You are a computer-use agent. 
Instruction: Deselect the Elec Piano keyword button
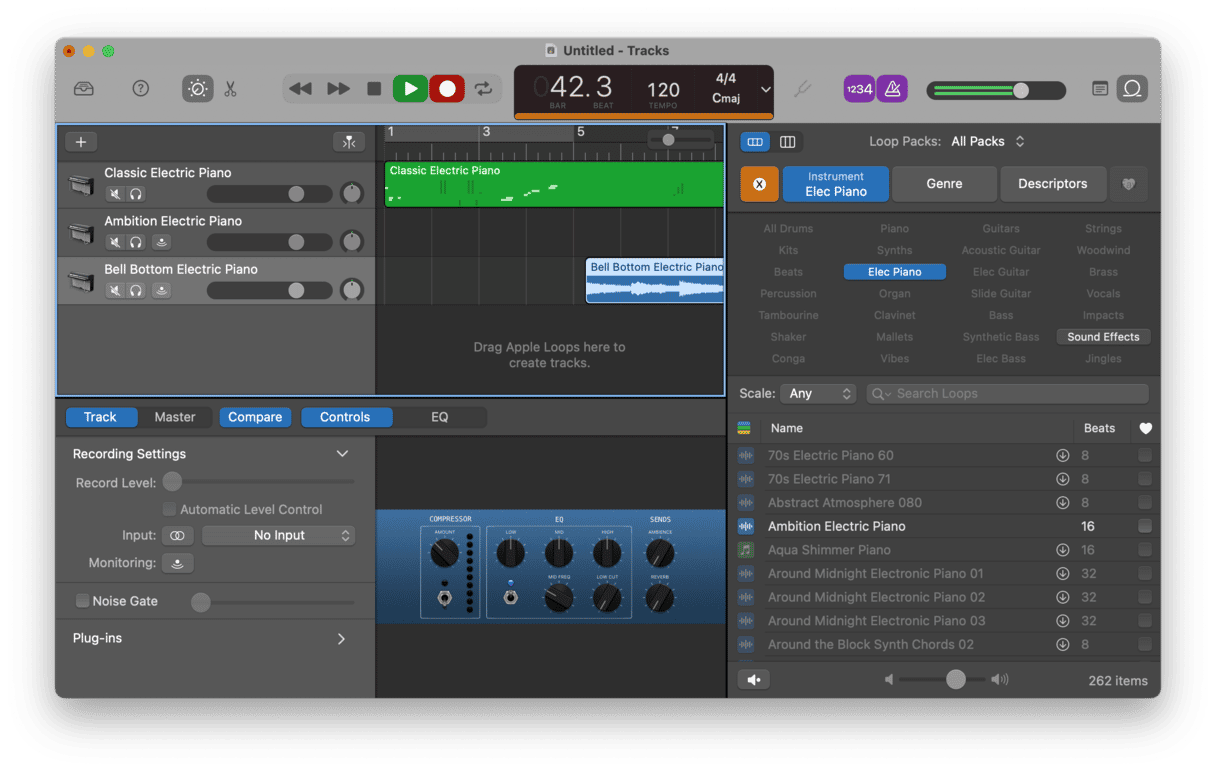coord(894,272)
